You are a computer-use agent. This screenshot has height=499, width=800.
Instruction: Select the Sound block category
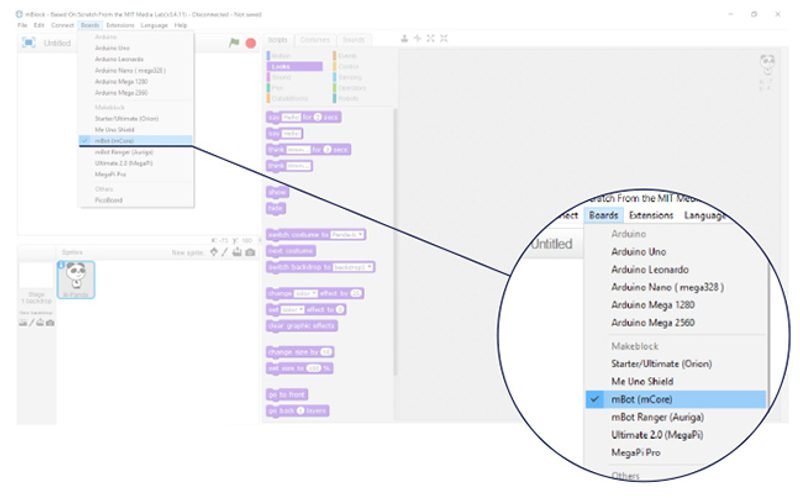point(294,77)
